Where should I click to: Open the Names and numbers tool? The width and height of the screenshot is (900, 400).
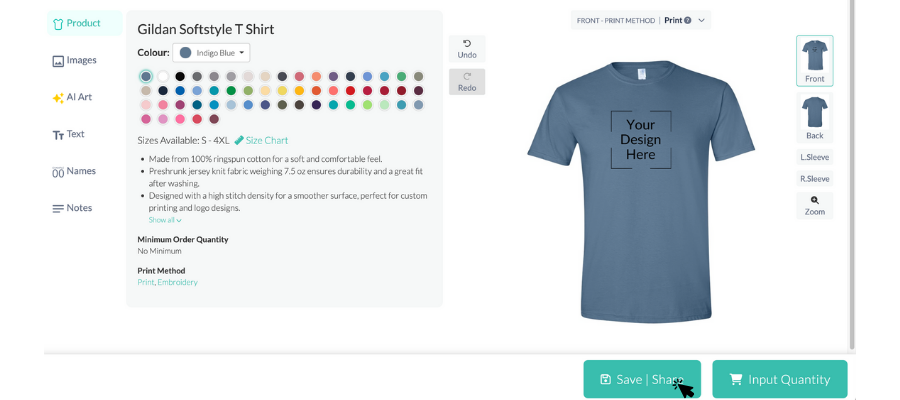click(x=74, y=171)
